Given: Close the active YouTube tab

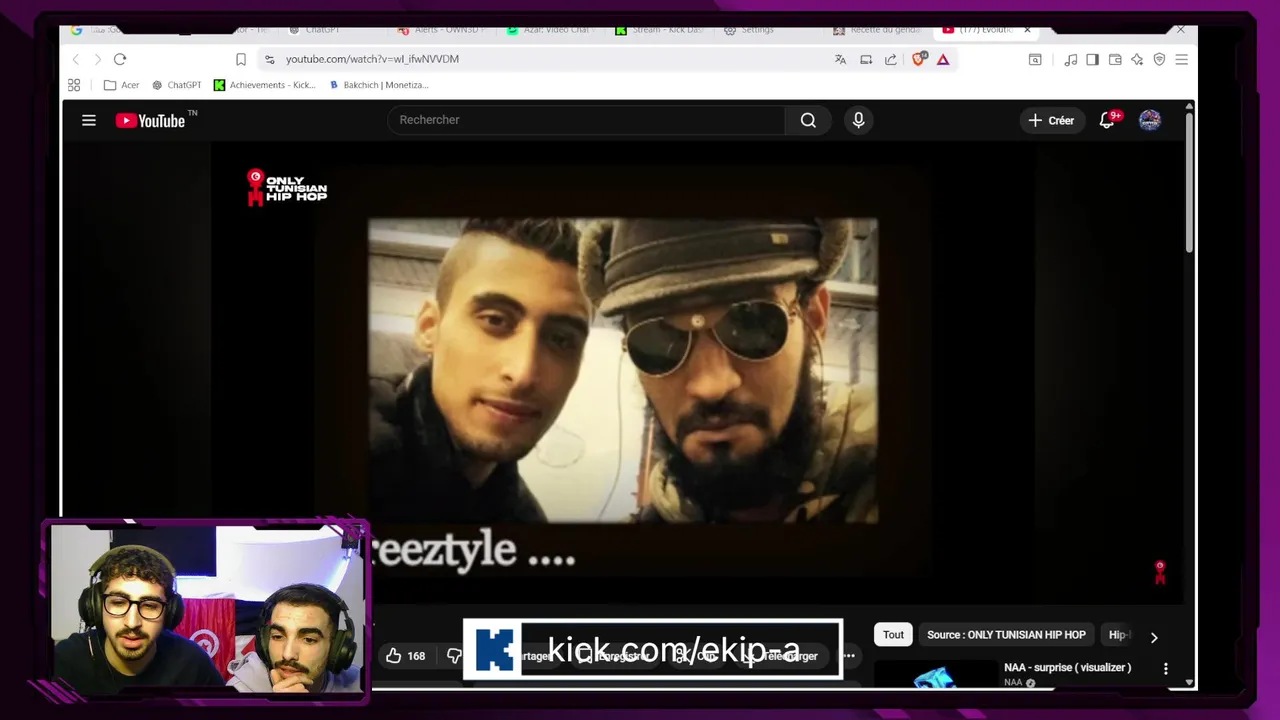Looking at the screenshot, I should pyautogui.click(x=1027, y=30).
